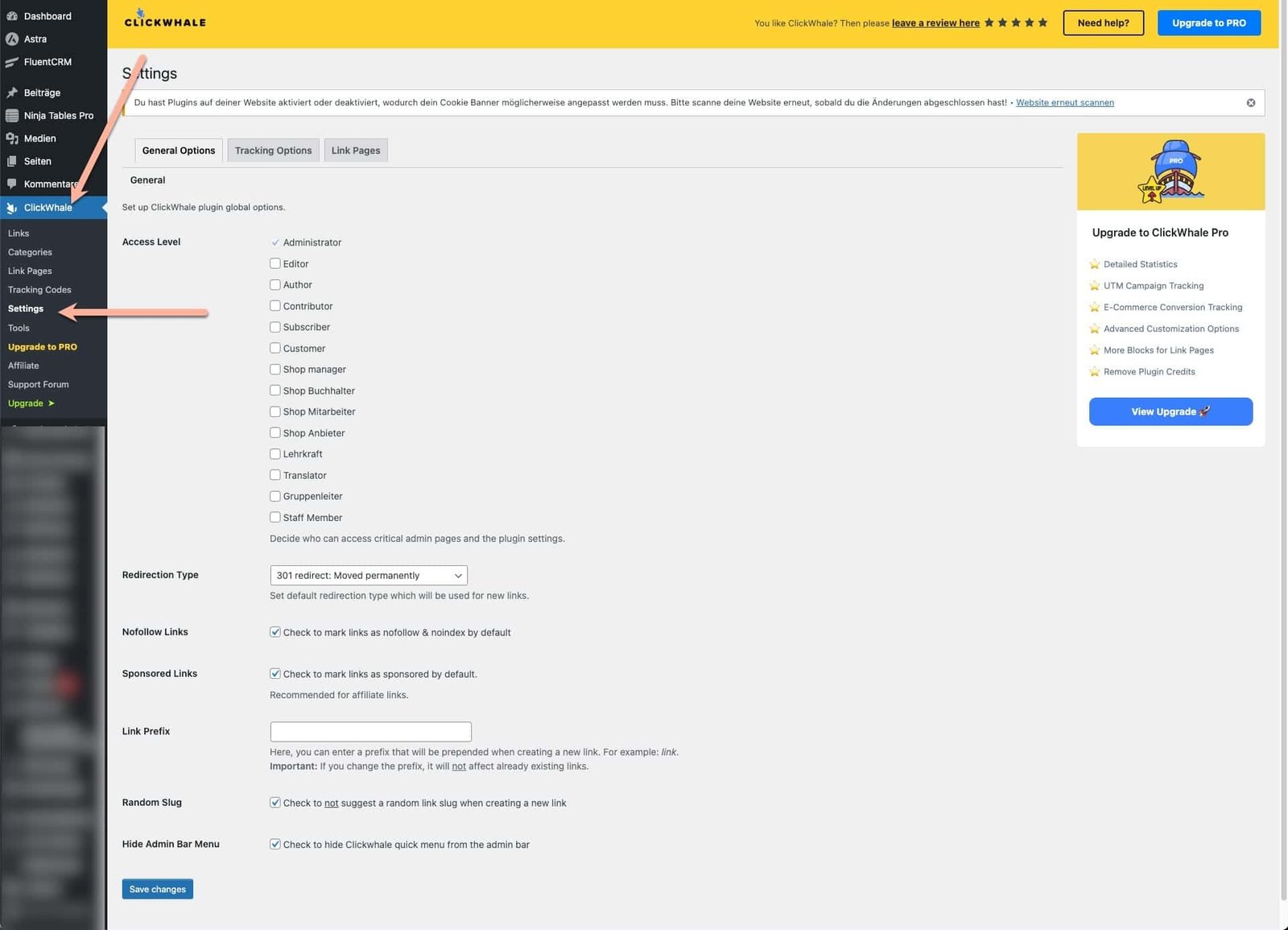Click the Beiträge pin icon
Image resolution: width=1288 pixels, height=930 pixels.
12,93
